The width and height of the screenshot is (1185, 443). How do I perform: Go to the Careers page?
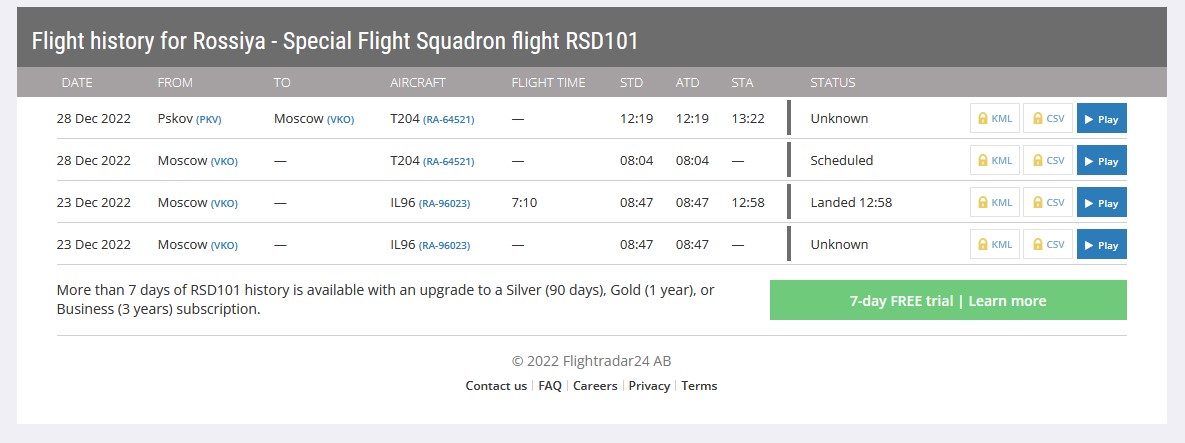595,386
